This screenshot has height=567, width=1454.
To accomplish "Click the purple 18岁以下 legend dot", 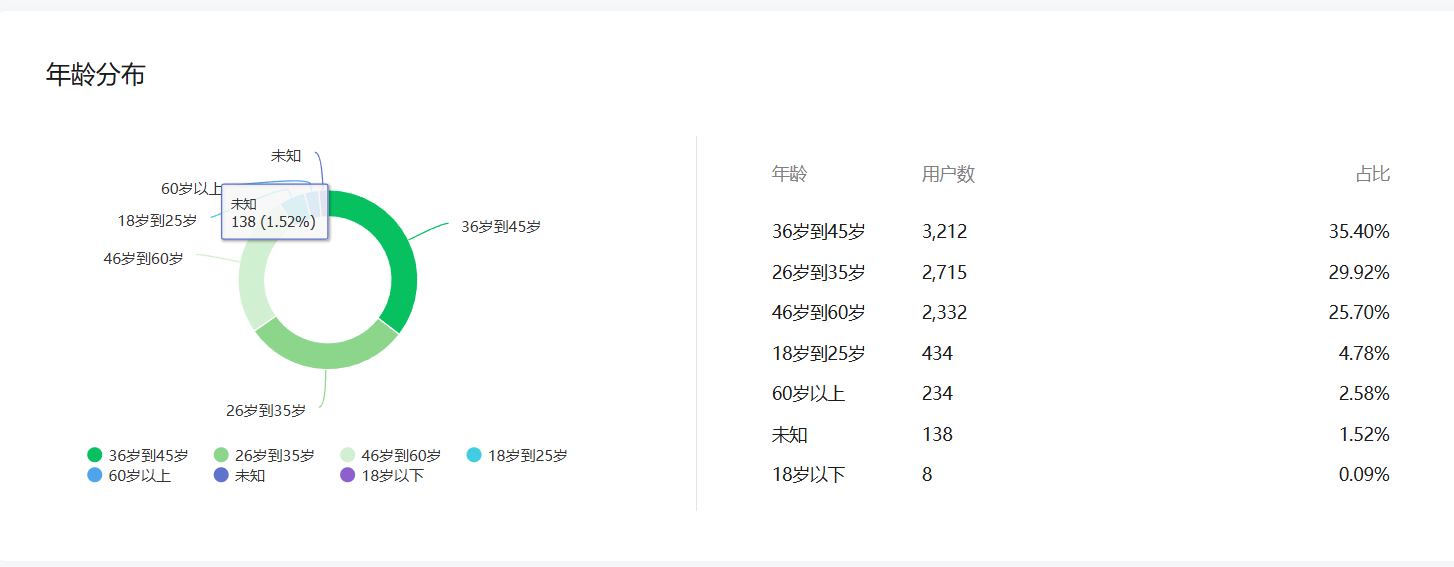I will [348, 475].
